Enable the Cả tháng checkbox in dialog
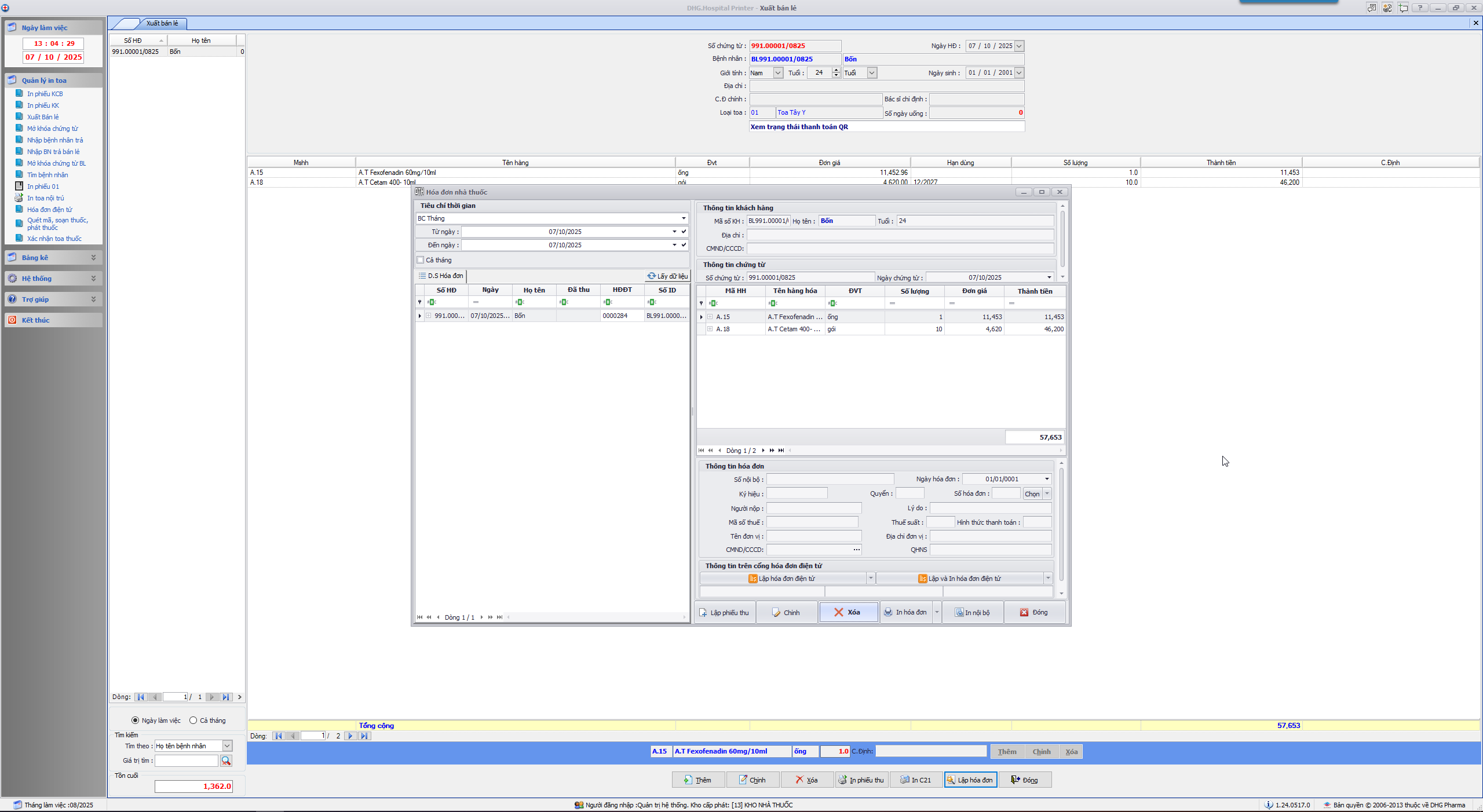Image resolution: width=1483 pixels, height=812 pixels. [x=421, y=260]
